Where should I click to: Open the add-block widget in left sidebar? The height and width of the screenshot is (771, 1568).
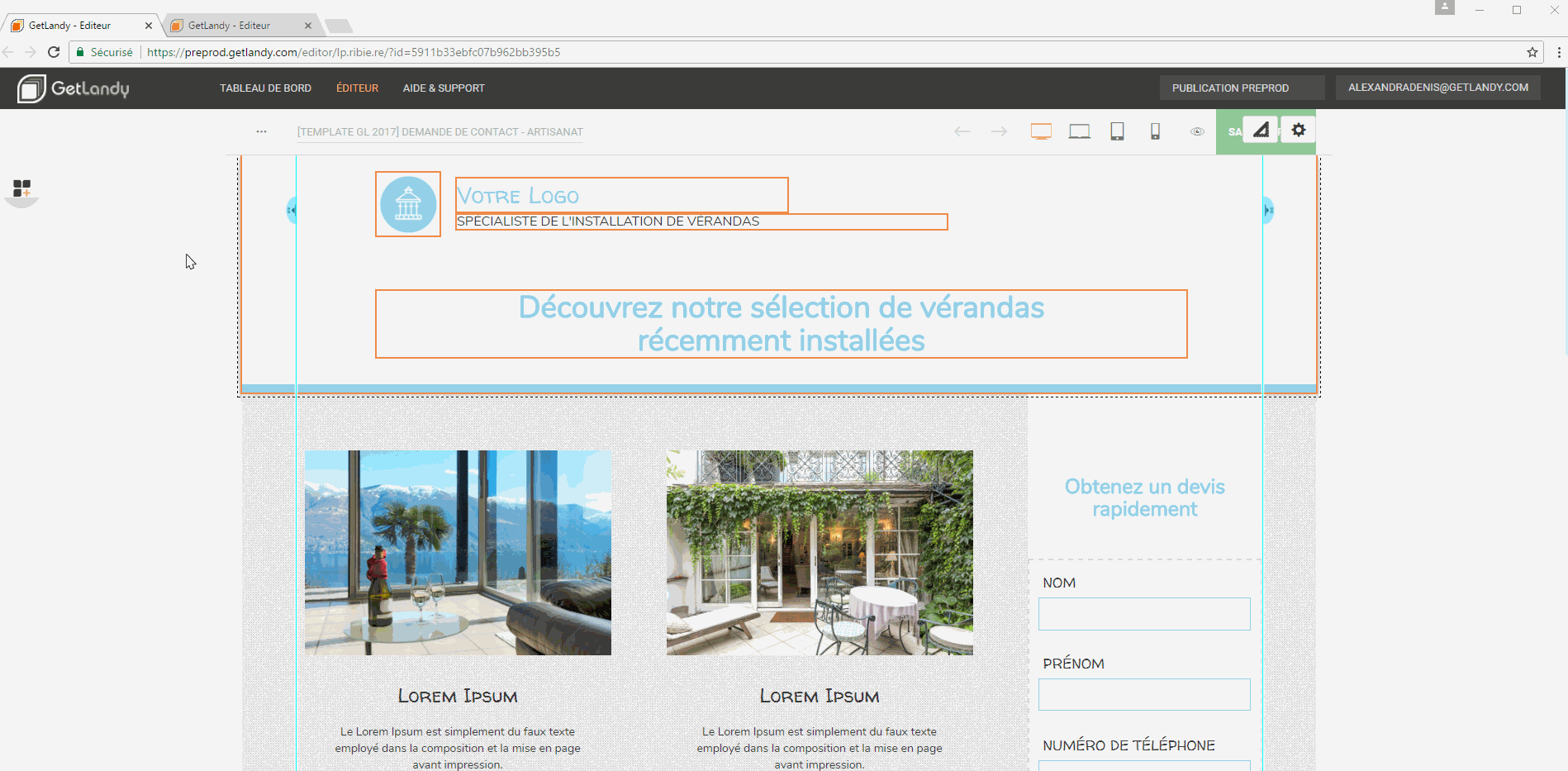pyautogui.click(x=21, y=189)
